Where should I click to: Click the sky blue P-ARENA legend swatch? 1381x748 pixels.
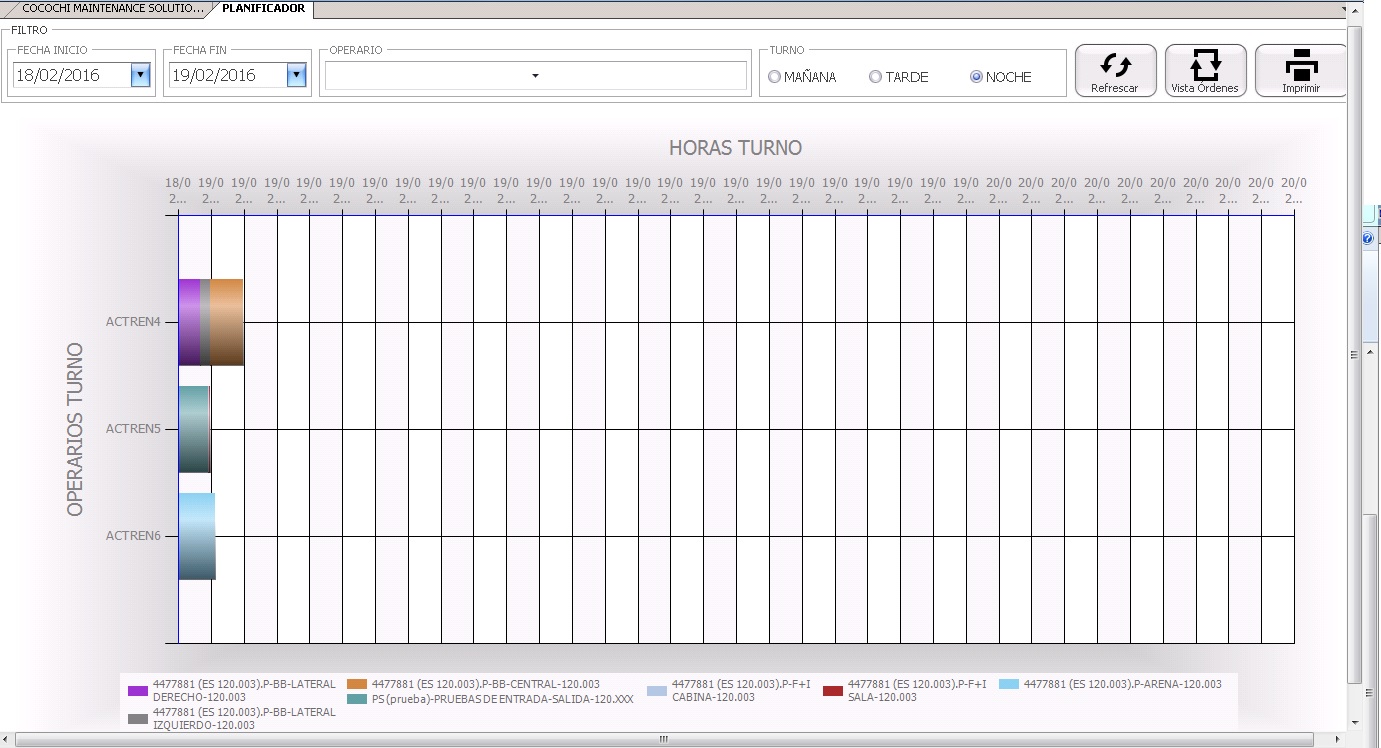click(x=1009, y=684)
